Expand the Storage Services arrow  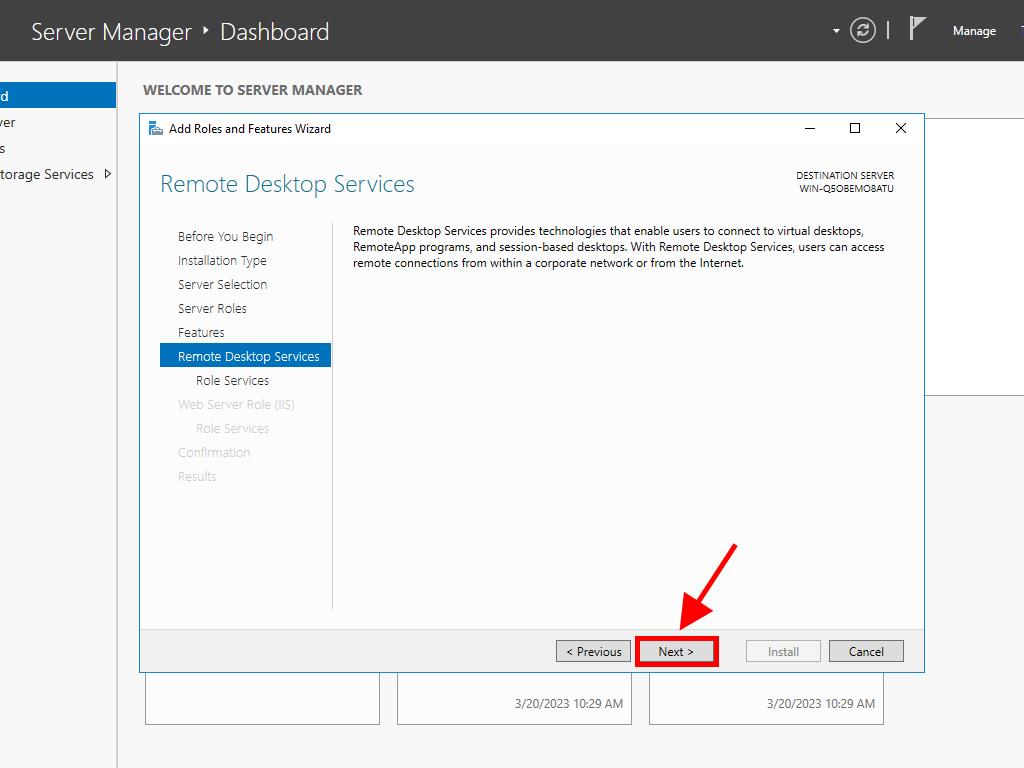coord(108,174)
